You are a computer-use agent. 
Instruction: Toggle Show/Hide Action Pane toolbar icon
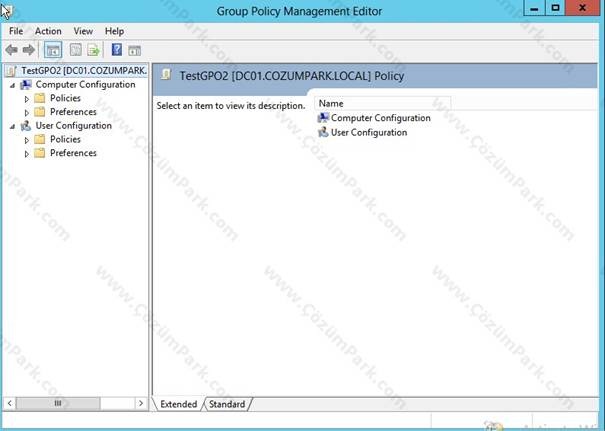tap(134, 50)
